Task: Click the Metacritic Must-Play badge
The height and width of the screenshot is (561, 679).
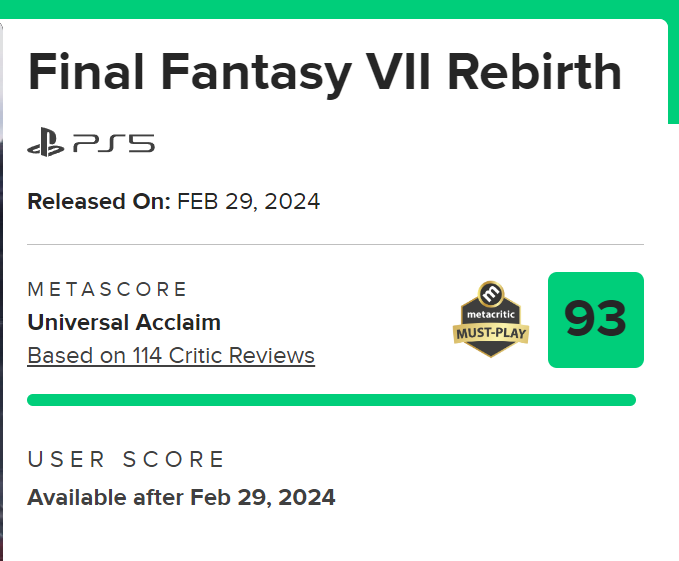Action: click(491, 319)
